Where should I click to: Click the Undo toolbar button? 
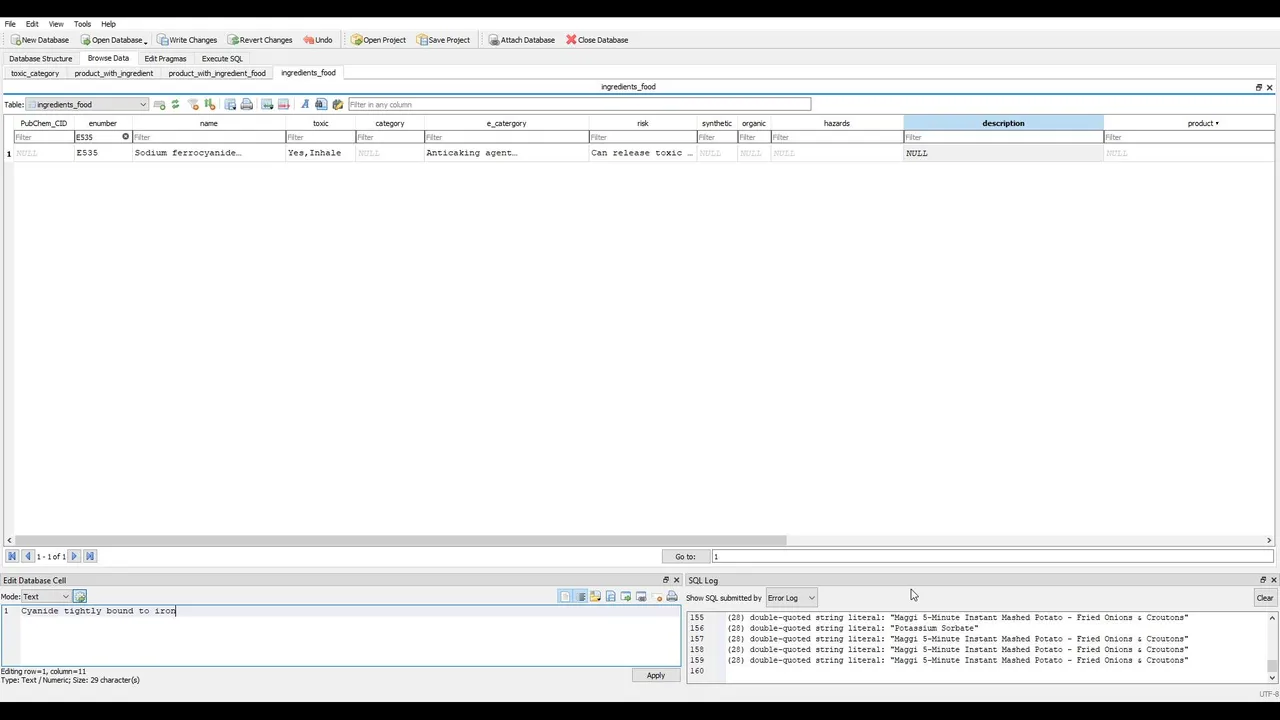coord(317,40)
